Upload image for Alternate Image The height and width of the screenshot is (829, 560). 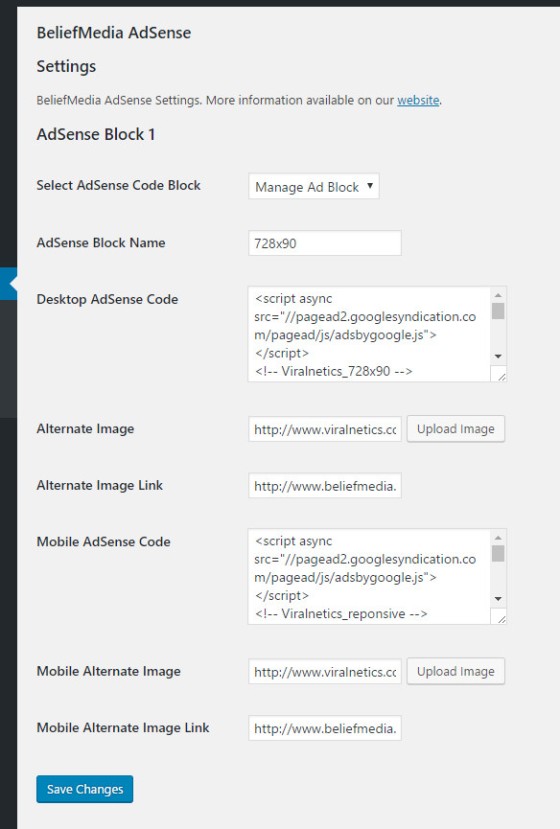[456, 429]
